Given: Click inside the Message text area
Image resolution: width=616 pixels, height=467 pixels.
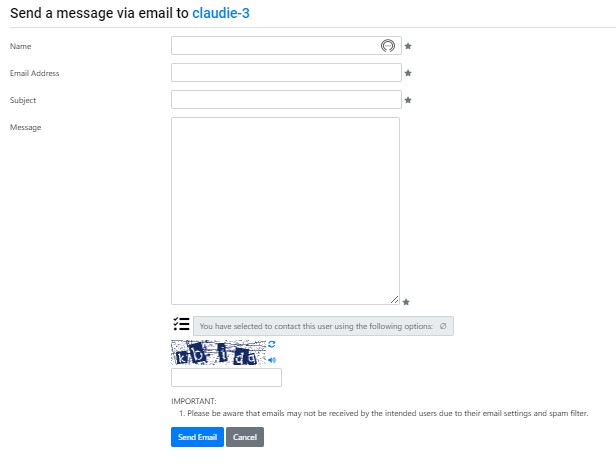Looking at the screenshot, I should pyautogui.click(x=285, y=211).
